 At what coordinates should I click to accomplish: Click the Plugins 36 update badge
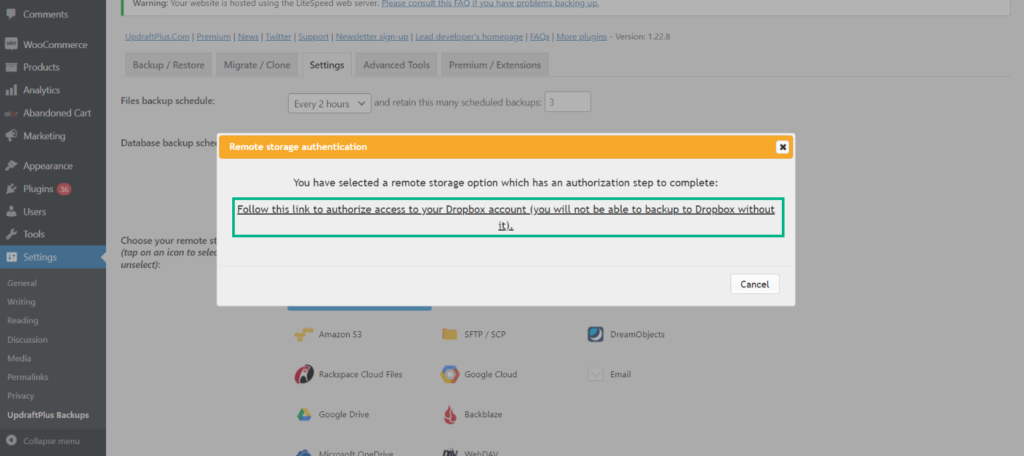[64, 189]
